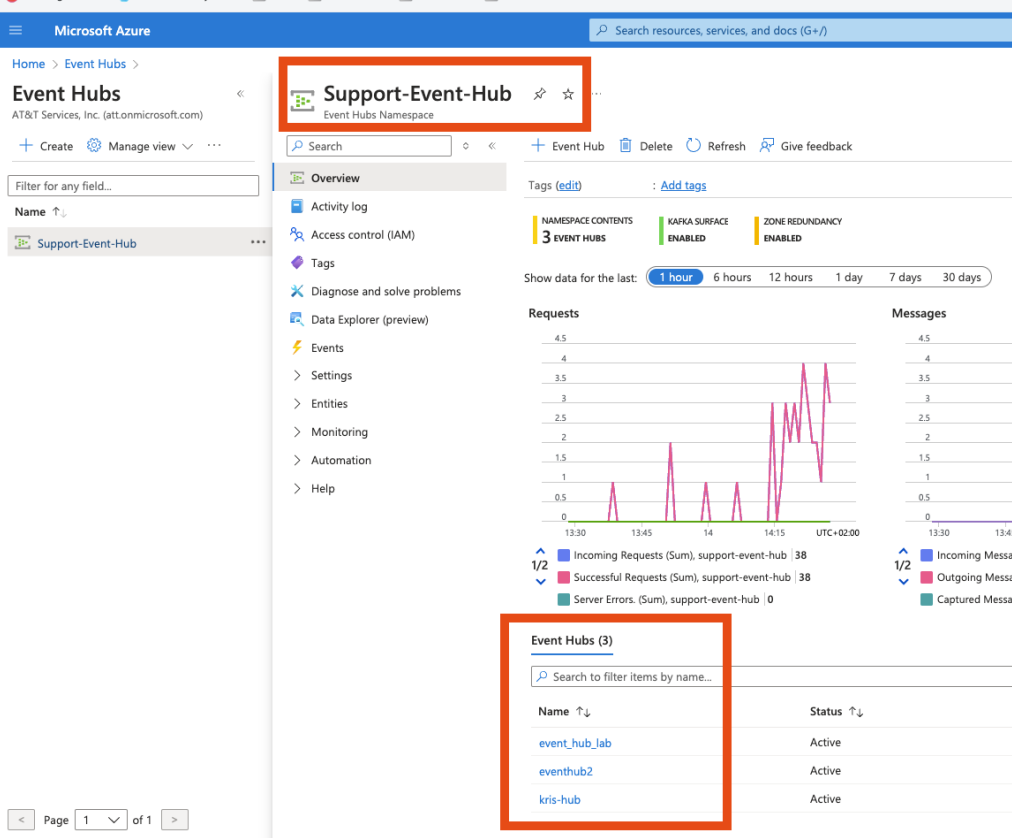Image resolution: width=1012 pixels, height=838 pixels.
Task: Focus the Filter for any field box
Action: click(133, 186)
